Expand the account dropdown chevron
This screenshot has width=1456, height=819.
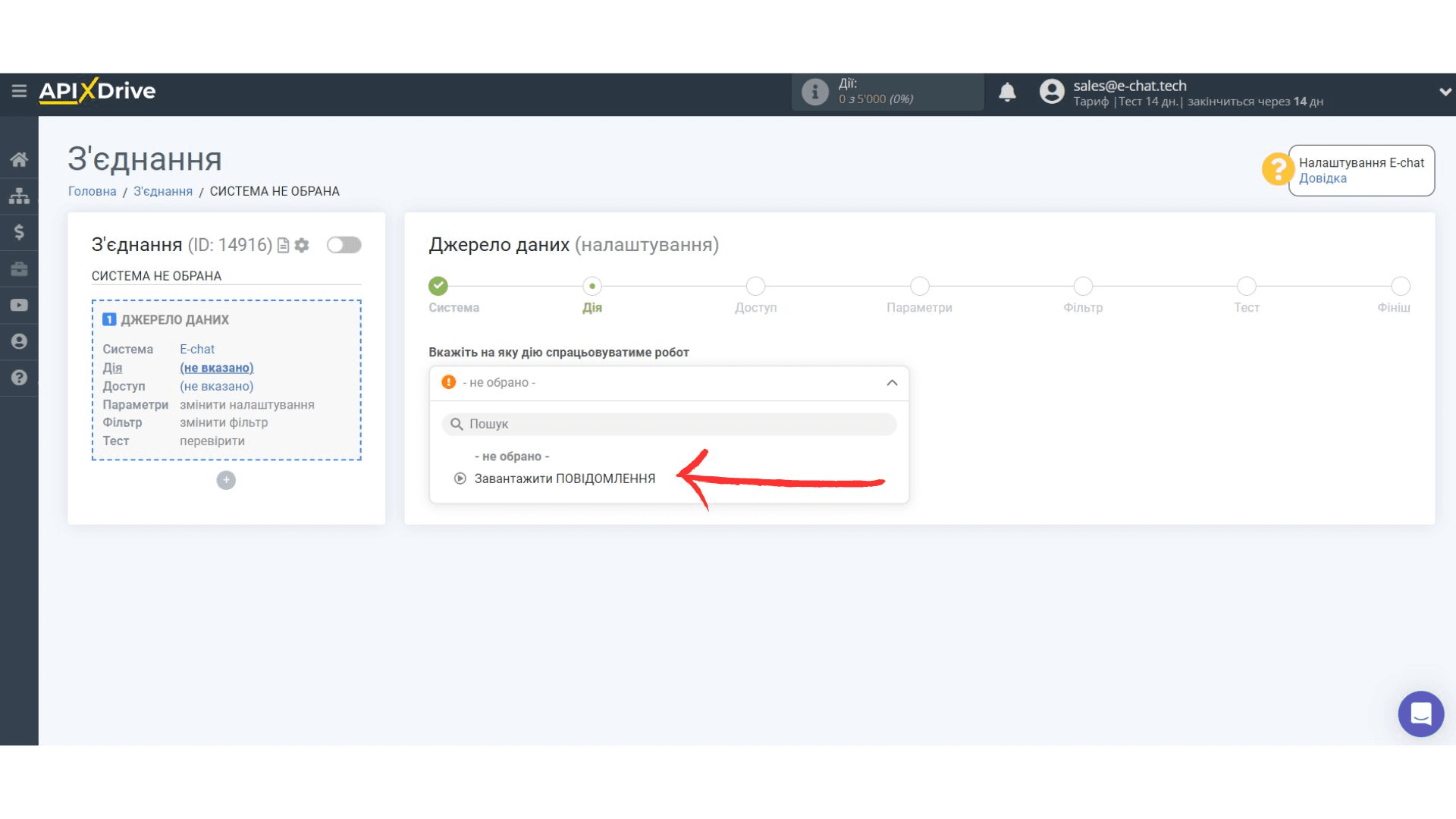point(1445,92)
